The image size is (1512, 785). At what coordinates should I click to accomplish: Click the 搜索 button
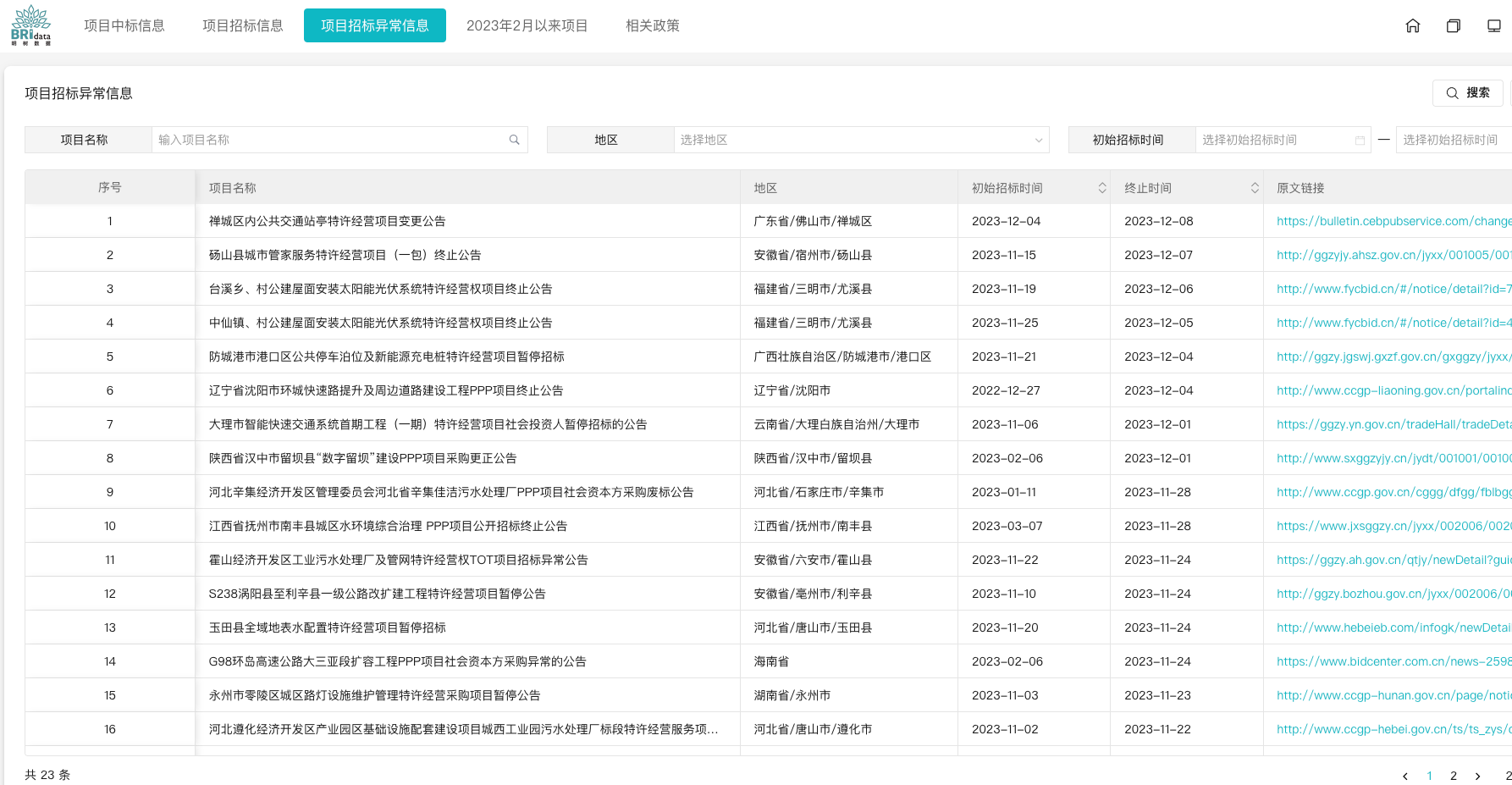(x=1468, y=93)
